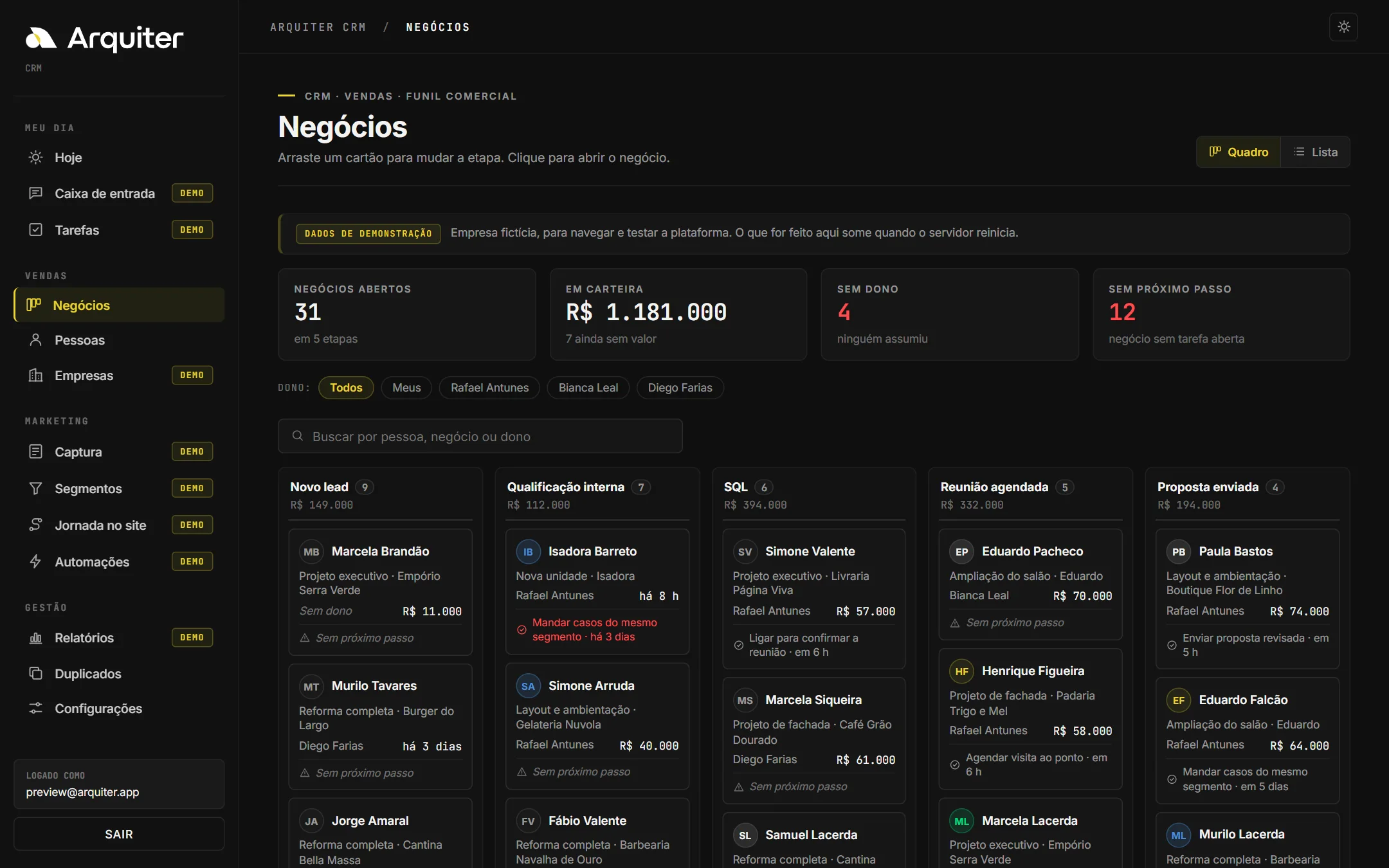Select Jornada no site in sidebar
The height and width of the screenshot is (868, 1389).
click(119, 525)
